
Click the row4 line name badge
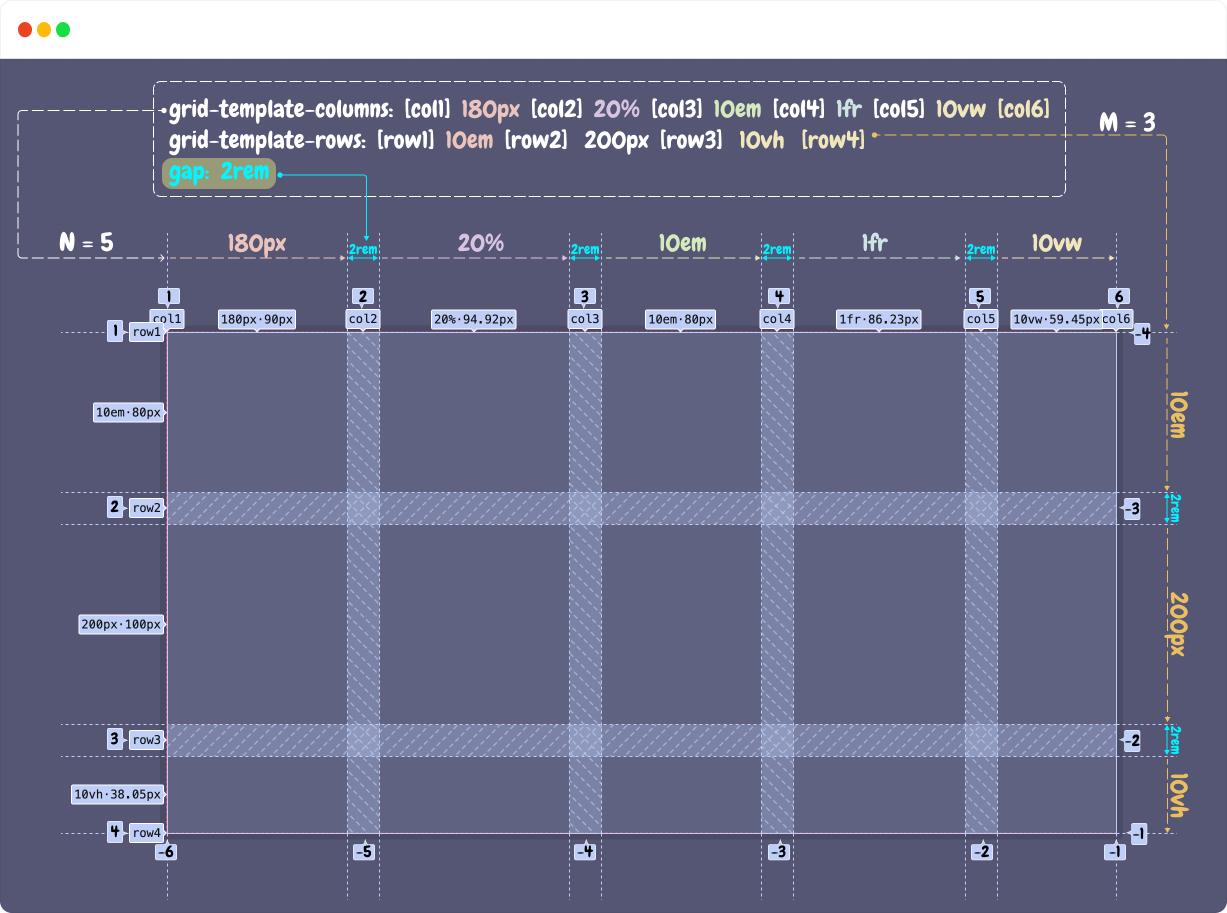point(147,833)
